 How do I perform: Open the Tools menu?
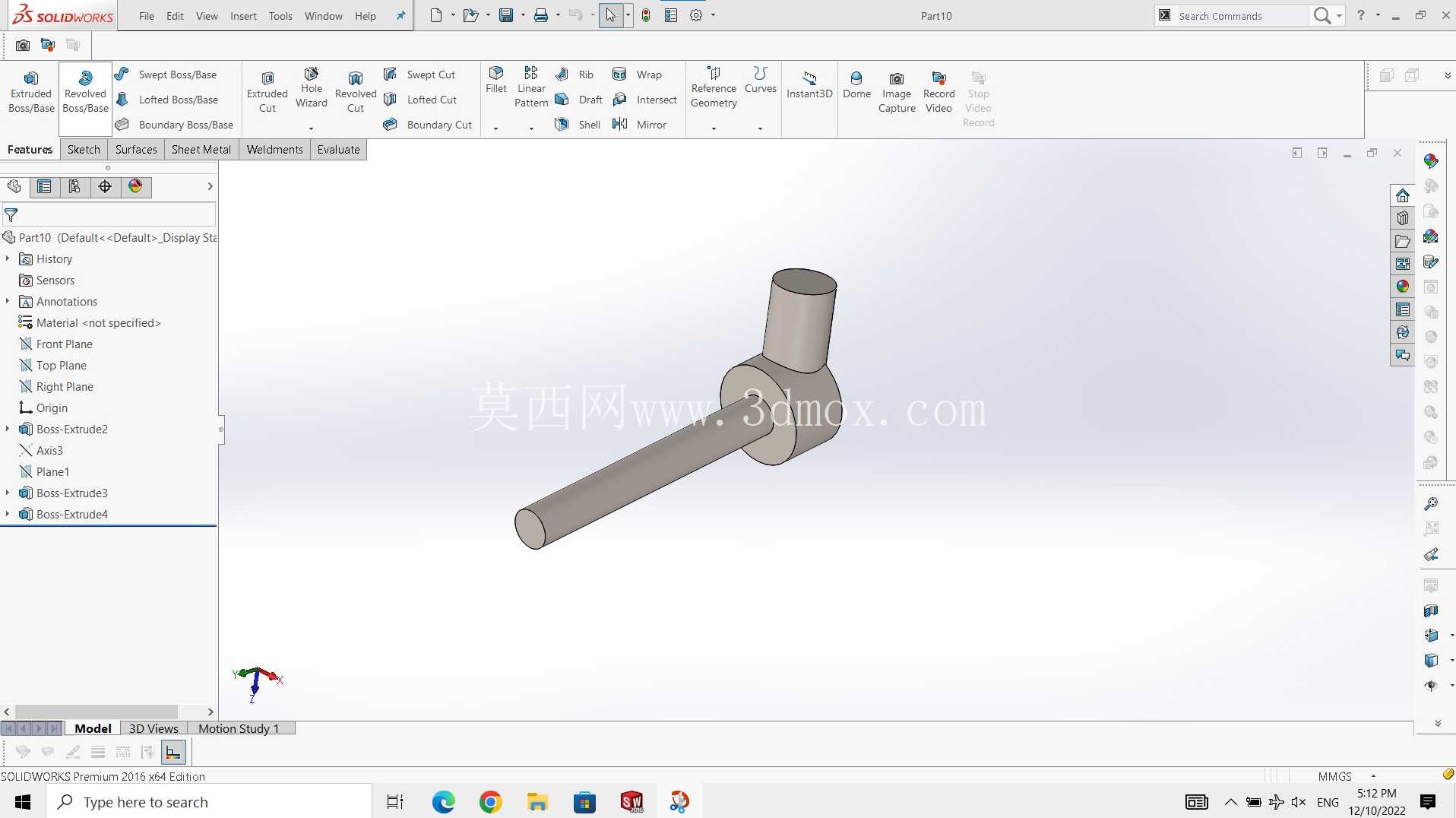point(280,16)
